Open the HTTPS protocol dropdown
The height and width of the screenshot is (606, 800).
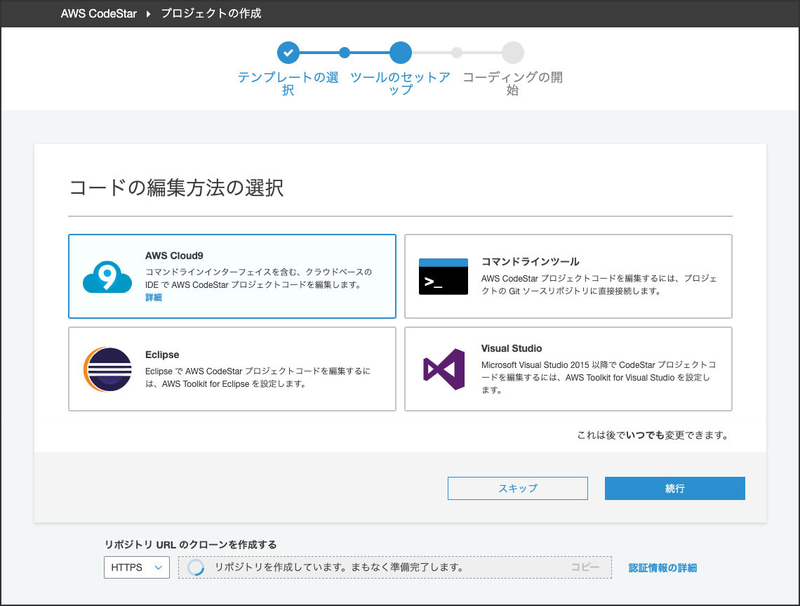point(137,567)
